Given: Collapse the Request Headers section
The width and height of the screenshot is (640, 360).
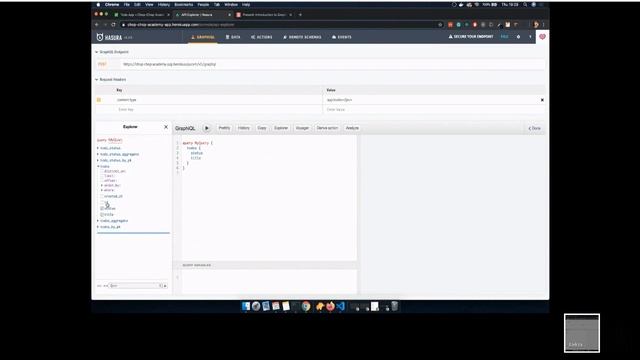Looking at the screenshot, I should point(111,80).
